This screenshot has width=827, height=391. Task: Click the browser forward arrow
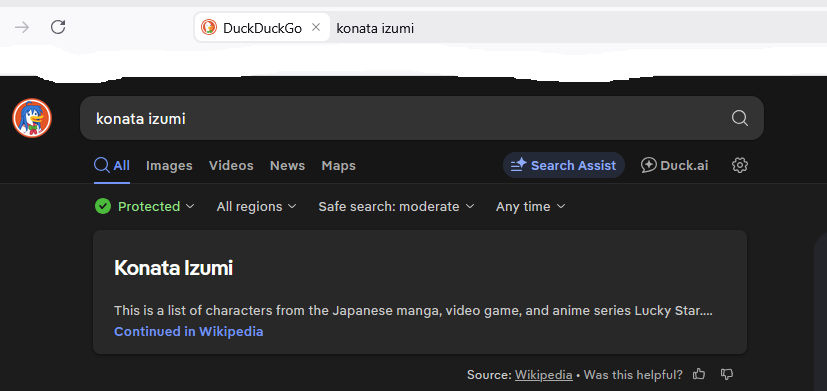(22, 27)
